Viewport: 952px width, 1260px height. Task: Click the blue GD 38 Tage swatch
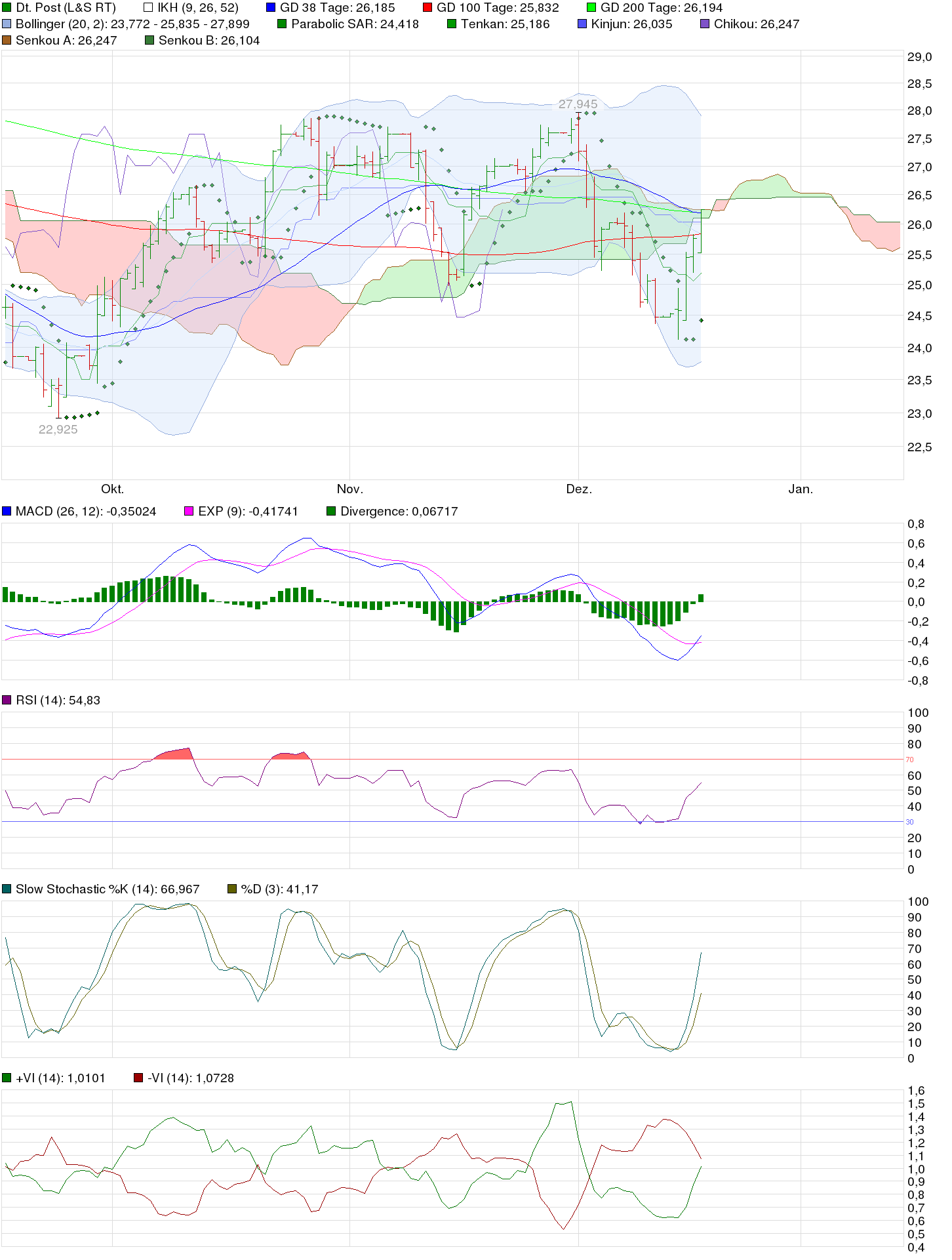271,8
